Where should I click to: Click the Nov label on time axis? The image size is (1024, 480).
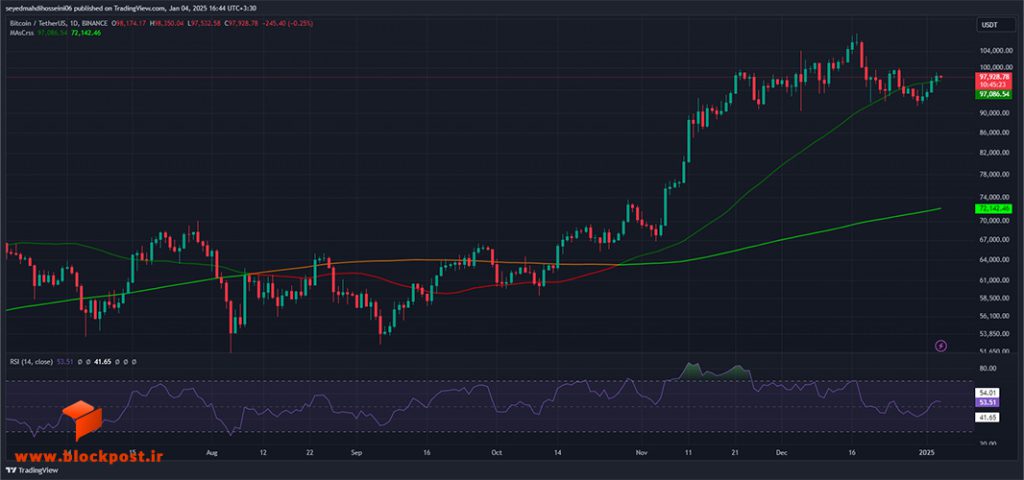(641, 452)
